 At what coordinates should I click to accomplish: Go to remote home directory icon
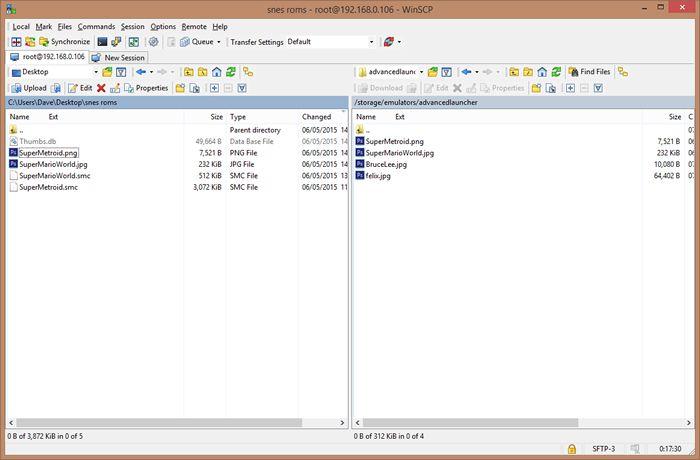coord(542,72)
